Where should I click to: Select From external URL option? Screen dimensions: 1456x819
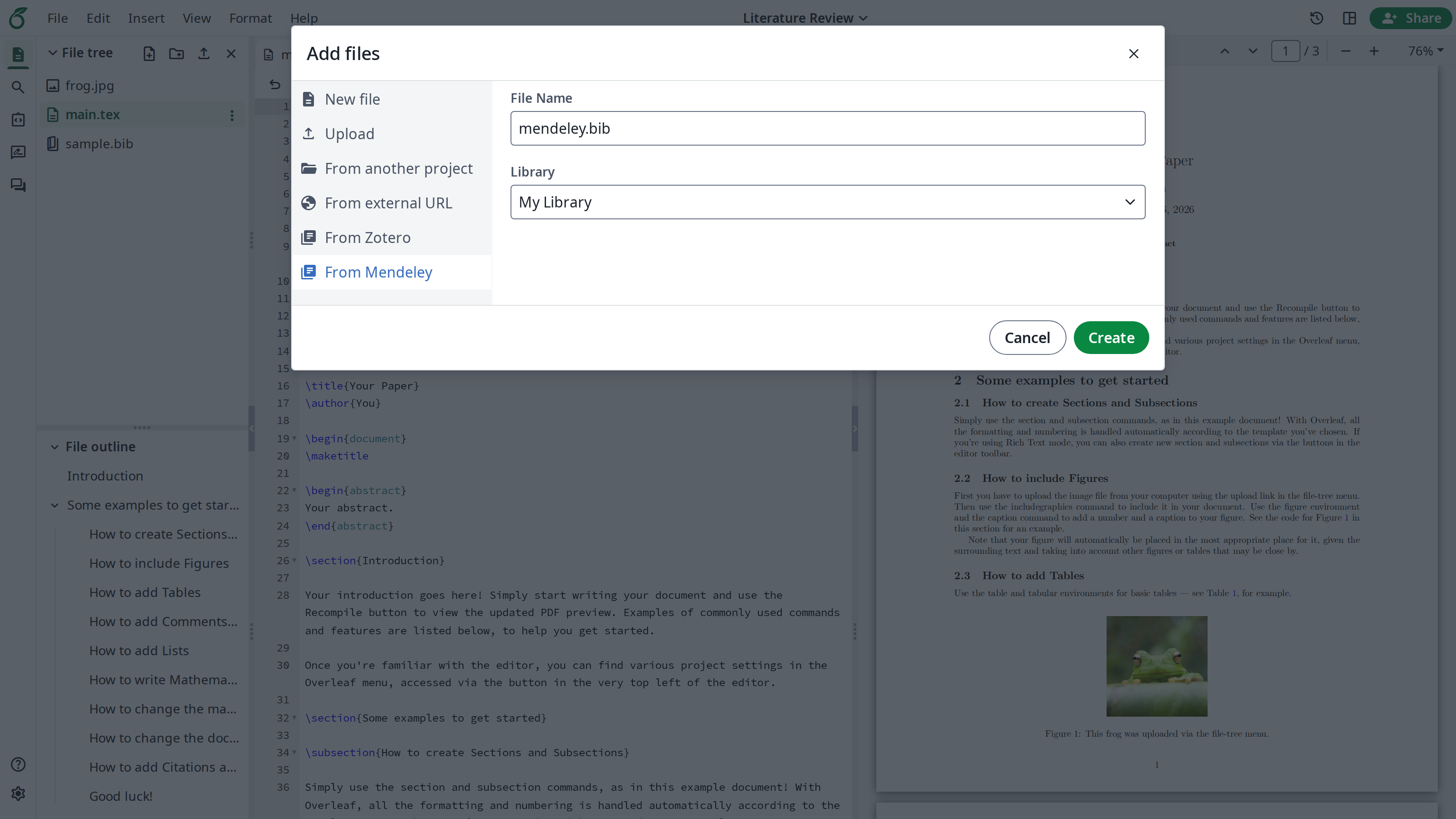point(391,202)
